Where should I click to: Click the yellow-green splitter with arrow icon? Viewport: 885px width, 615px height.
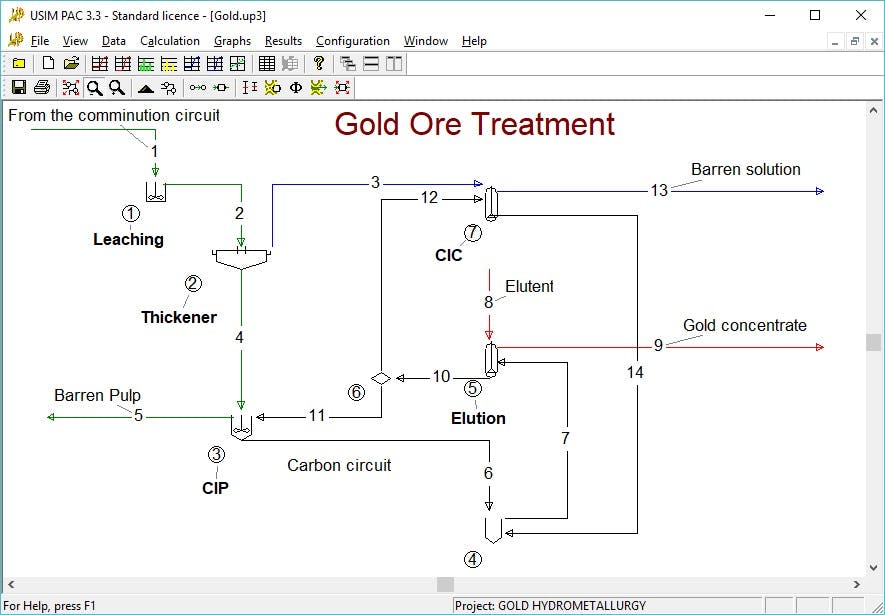point(318,87)
